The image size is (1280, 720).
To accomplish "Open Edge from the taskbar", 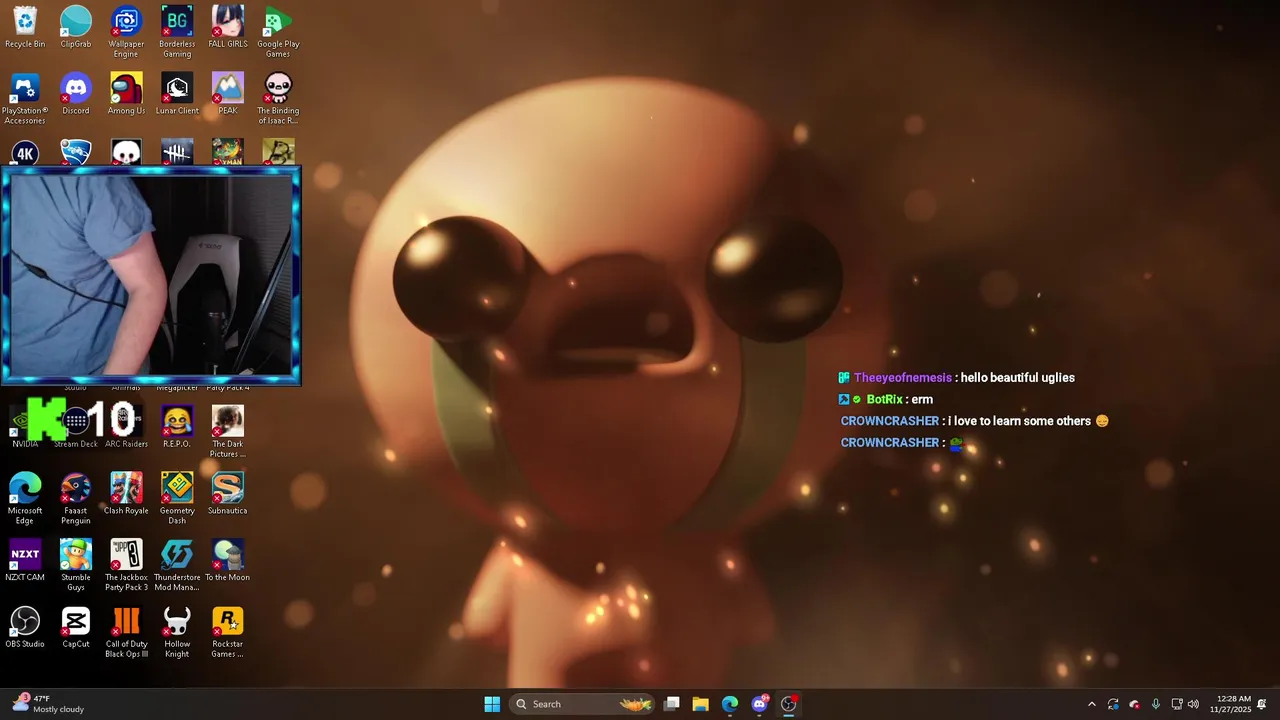I will click(x=730, y=704).
